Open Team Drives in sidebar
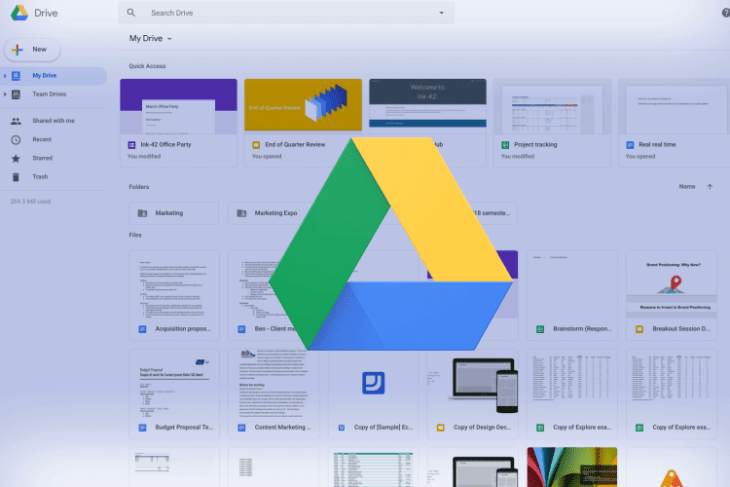 click(49, 94)
